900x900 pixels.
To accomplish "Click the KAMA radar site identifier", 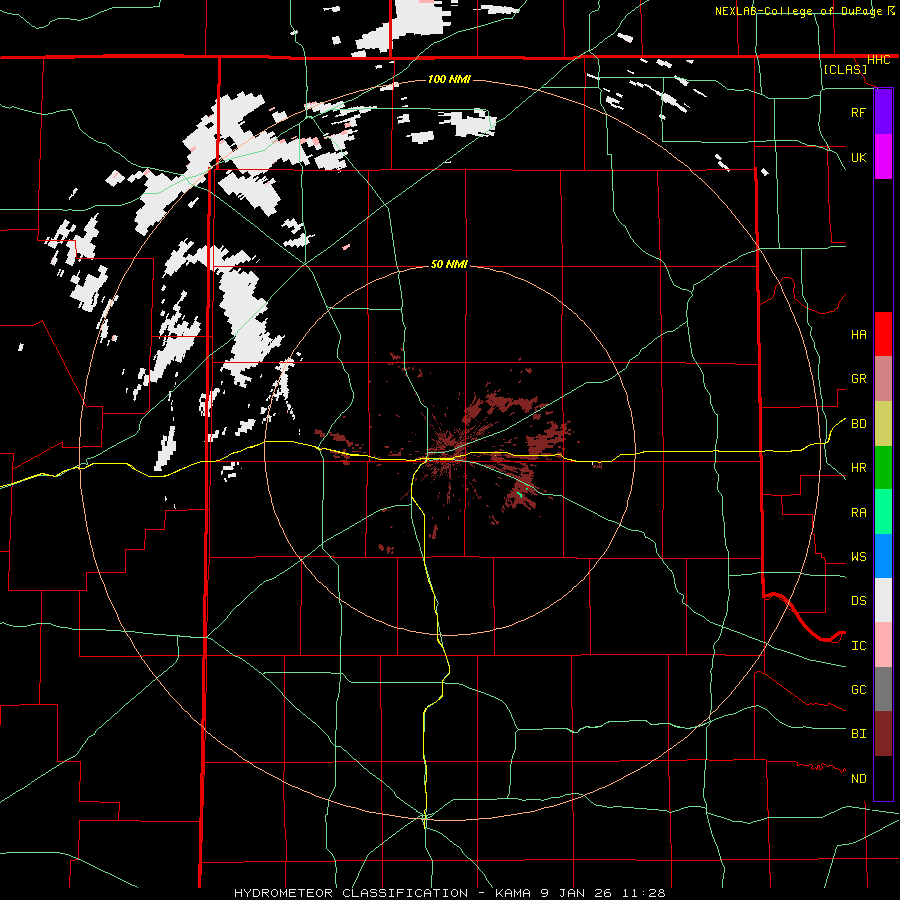I will coord(513,893).
